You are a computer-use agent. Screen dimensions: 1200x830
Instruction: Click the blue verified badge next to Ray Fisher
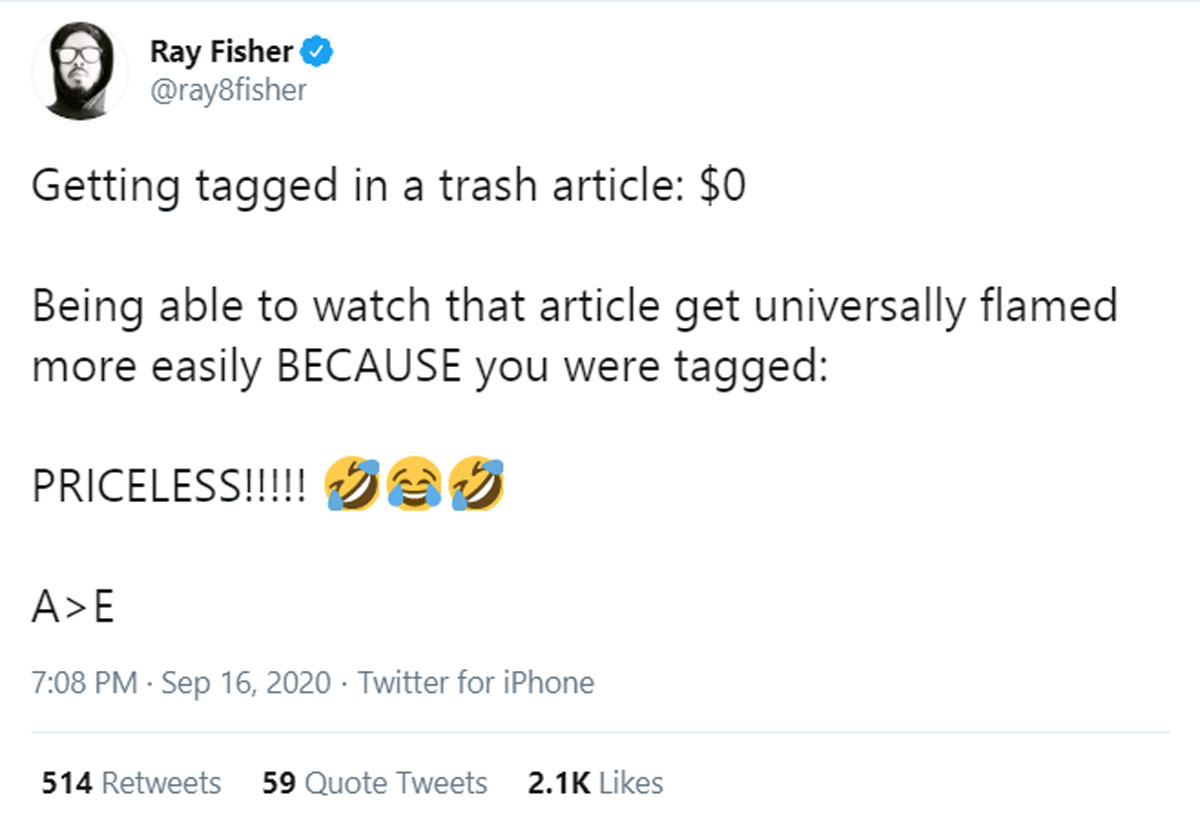(x=317, y=51)
